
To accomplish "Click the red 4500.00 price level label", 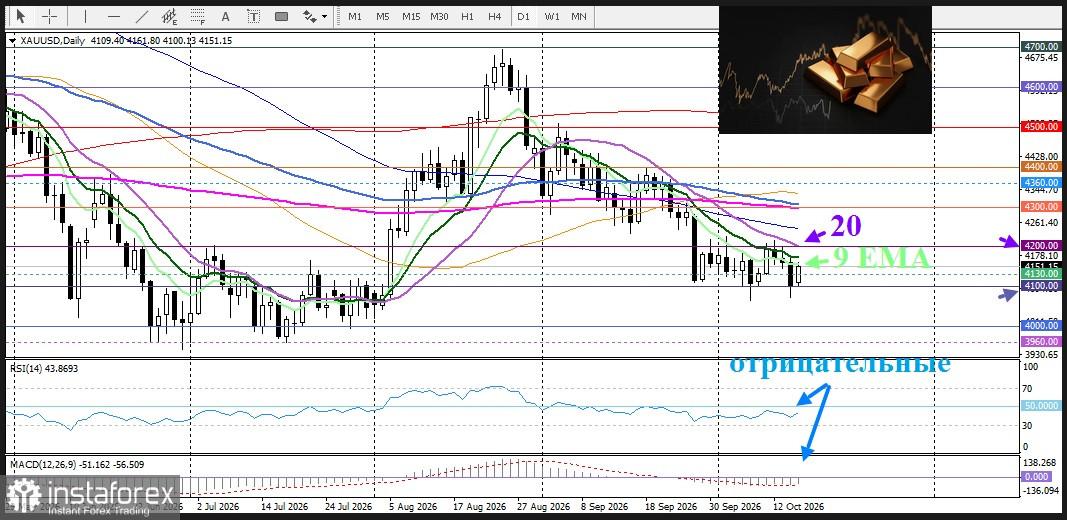I will point(1041,126).
